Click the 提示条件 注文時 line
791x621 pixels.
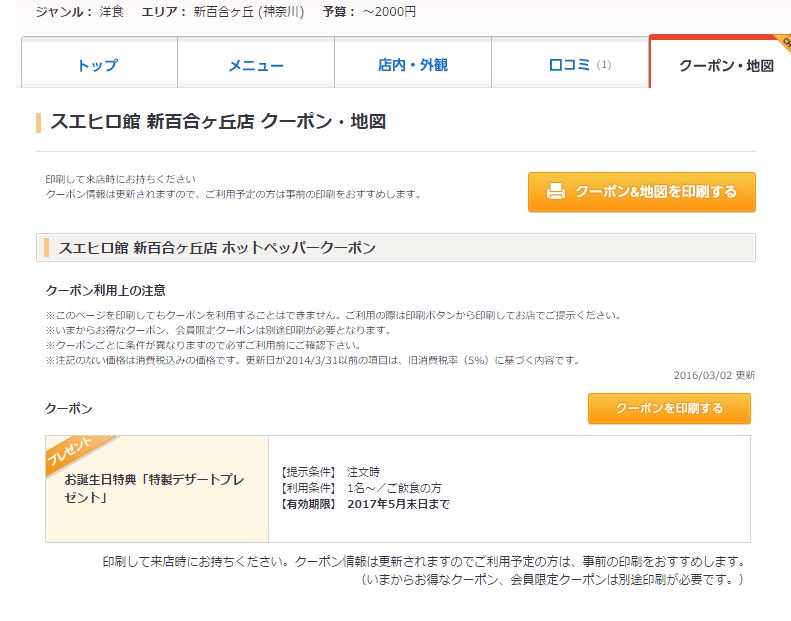pos(330,472)
